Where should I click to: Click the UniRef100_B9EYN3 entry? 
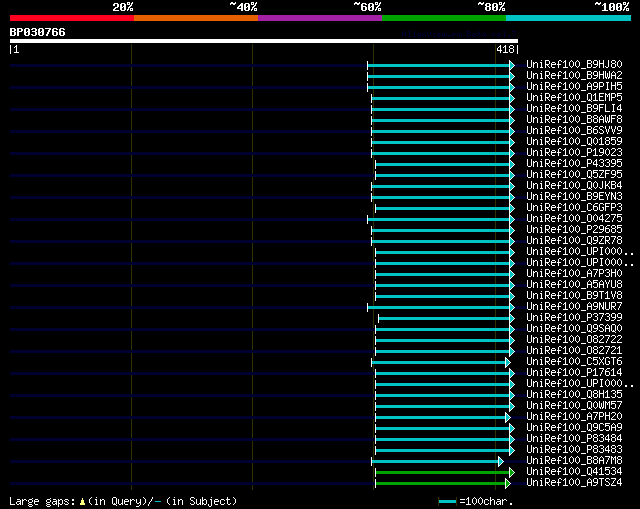(x=574, y=197)
